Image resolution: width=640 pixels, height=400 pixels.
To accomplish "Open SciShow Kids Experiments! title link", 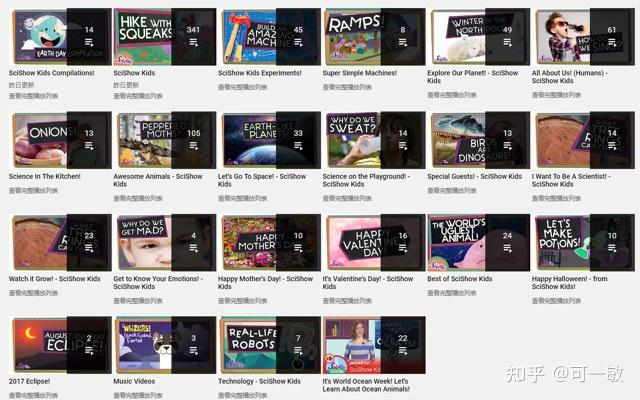I will (x=260, y=73).
